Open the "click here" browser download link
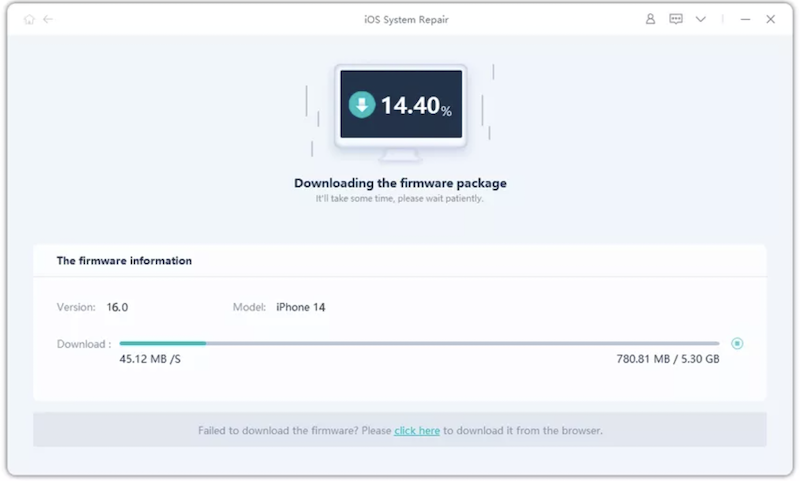800x481 pixels. pyautogui.click(x=417, y=431)
